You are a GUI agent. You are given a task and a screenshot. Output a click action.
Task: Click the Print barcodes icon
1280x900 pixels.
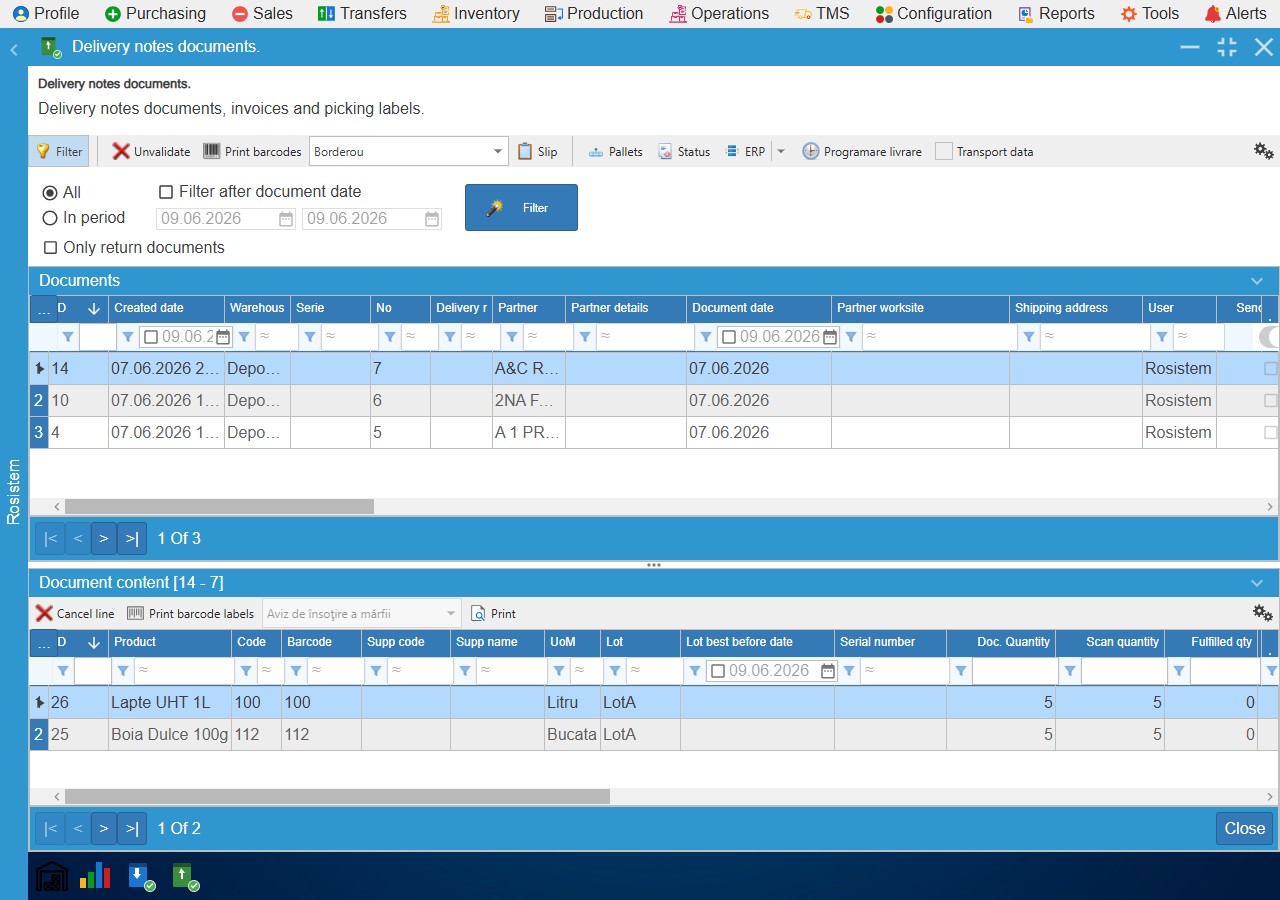coord(212,151)
